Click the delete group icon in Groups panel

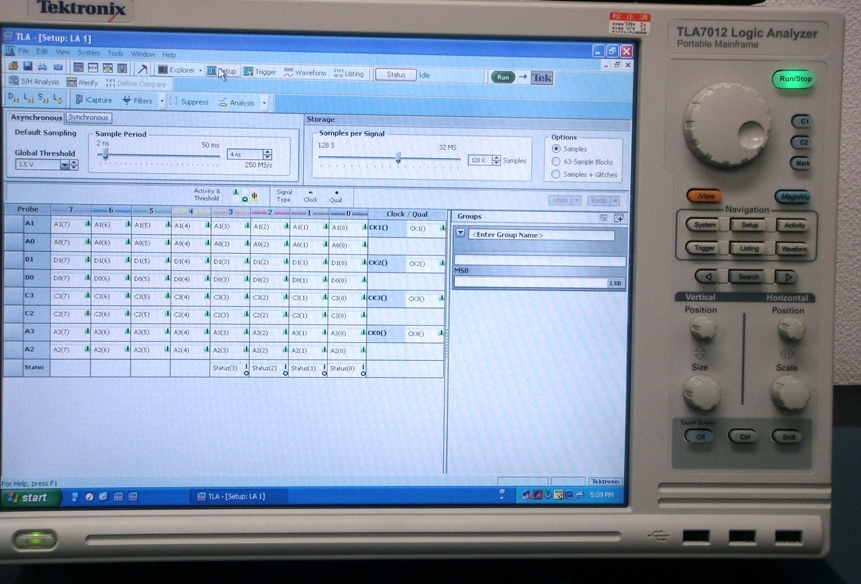(603, 218)
